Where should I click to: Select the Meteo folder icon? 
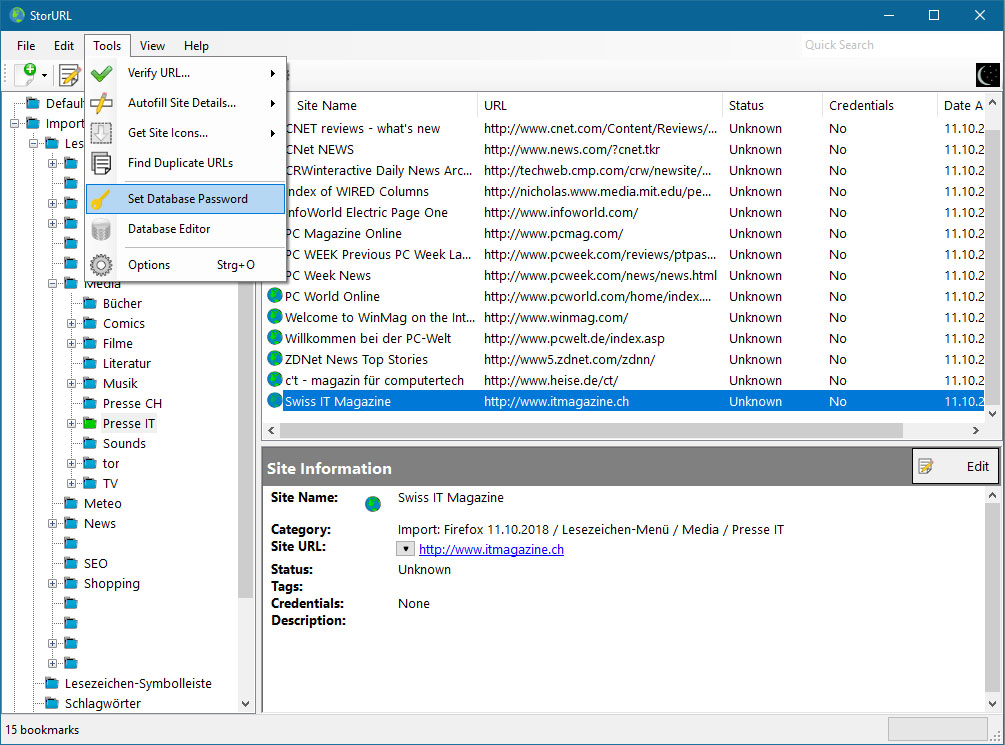(x=71, y=503)
